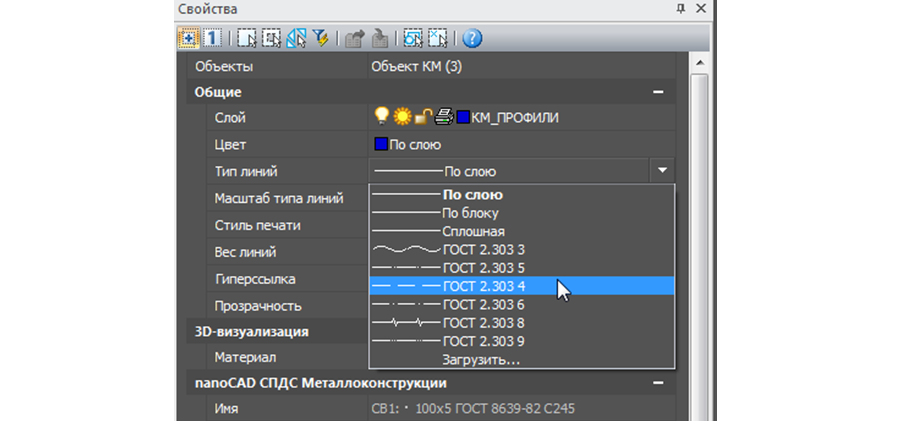Click the dashed rectangle with letter E icon
Viewport: 897px width, 421px height.
pyautogui.click(x=271, y=38)
